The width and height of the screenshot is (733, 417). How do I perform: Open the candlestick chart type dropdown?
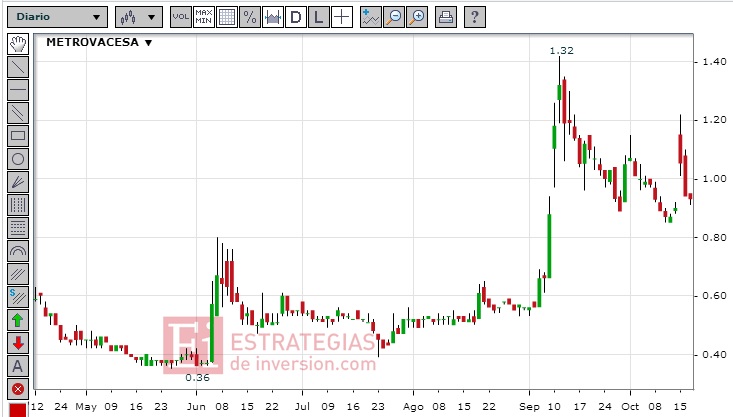pos(139,17)
